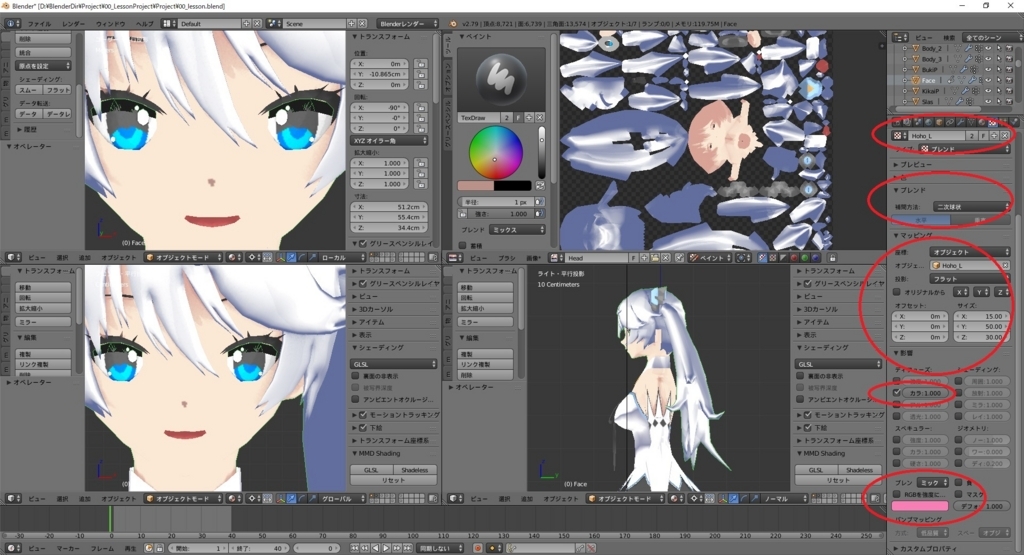1024x555 pixels.
Task: Open the Blenderレンダー engine dropdown
Action: click(408, 24)
